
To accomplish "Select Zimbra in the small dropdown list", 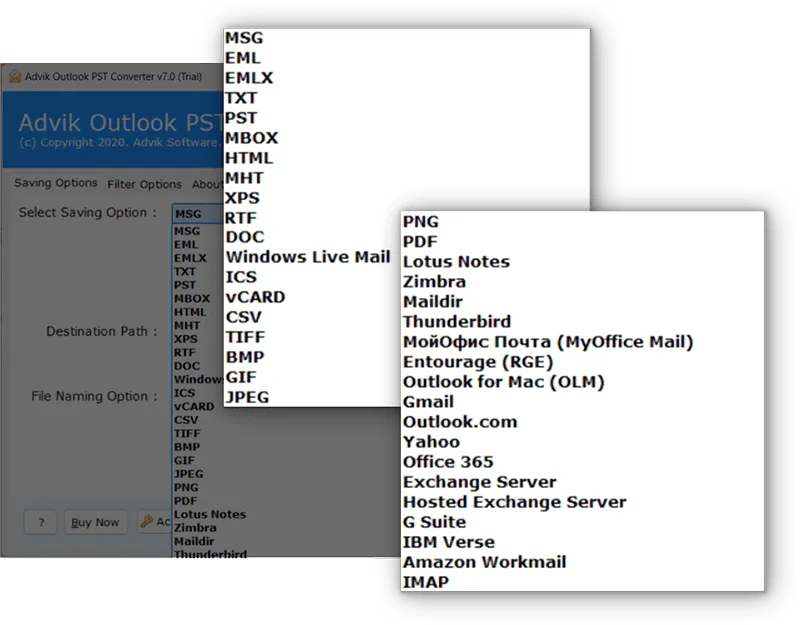I will [x=195, y=528].
